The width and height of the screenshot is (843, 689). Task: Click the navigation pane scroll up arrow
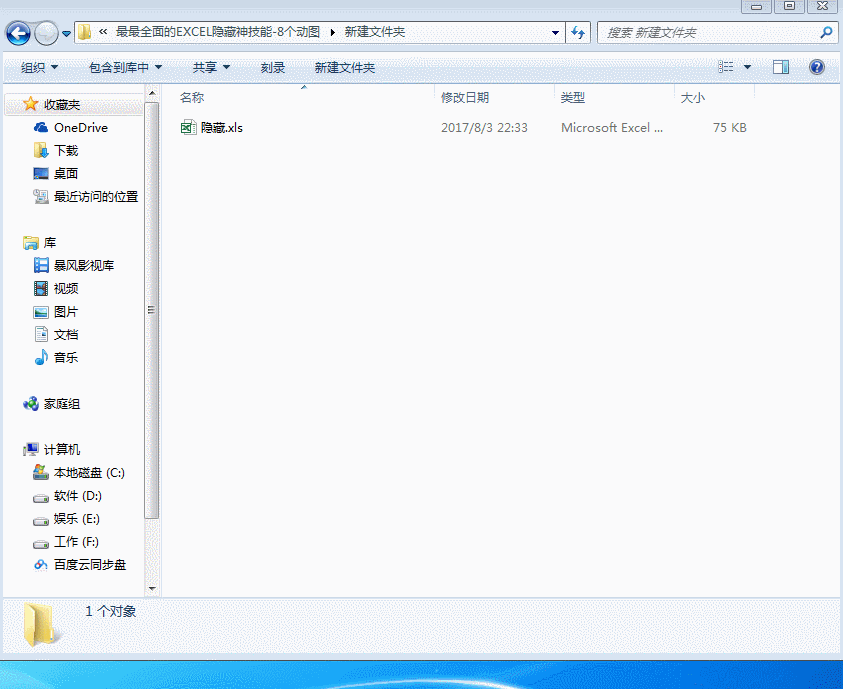(152, 93)
